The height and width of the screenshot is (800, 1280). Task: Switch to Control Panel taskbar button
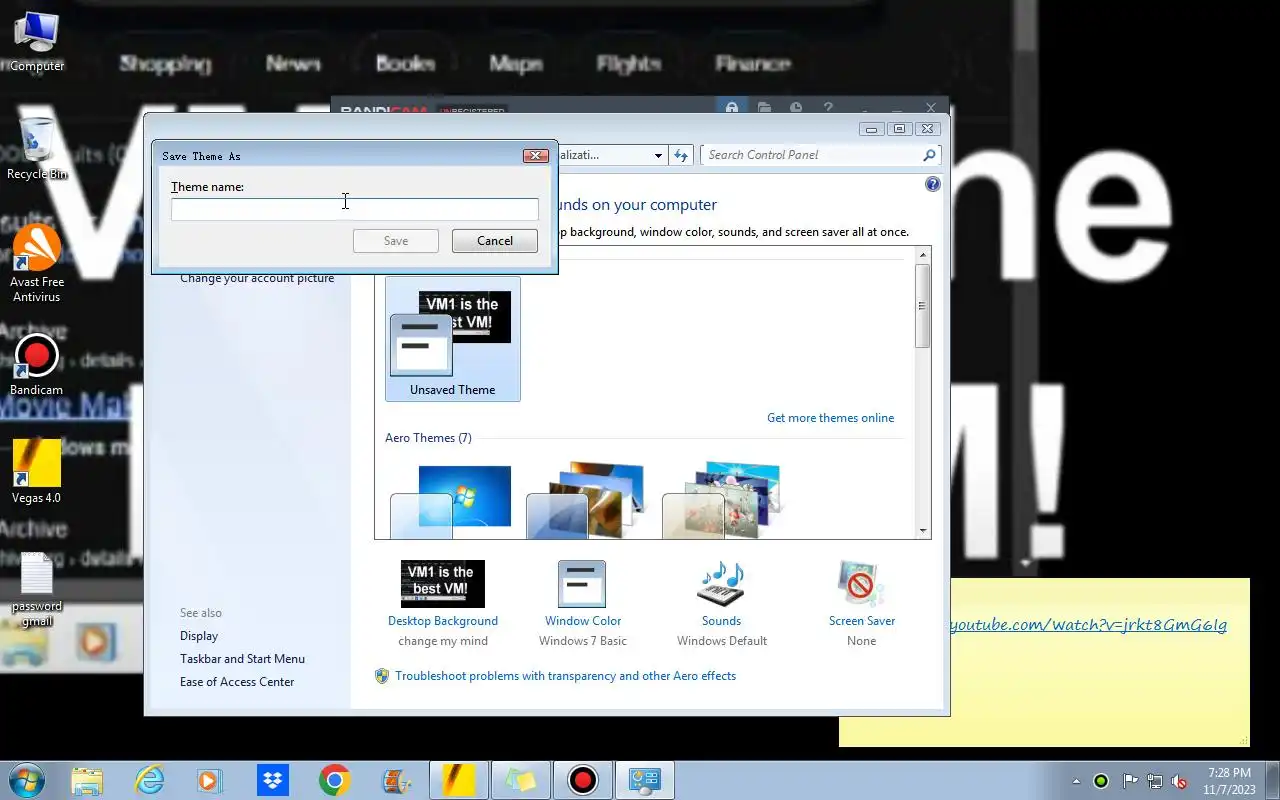pos(645,780)
